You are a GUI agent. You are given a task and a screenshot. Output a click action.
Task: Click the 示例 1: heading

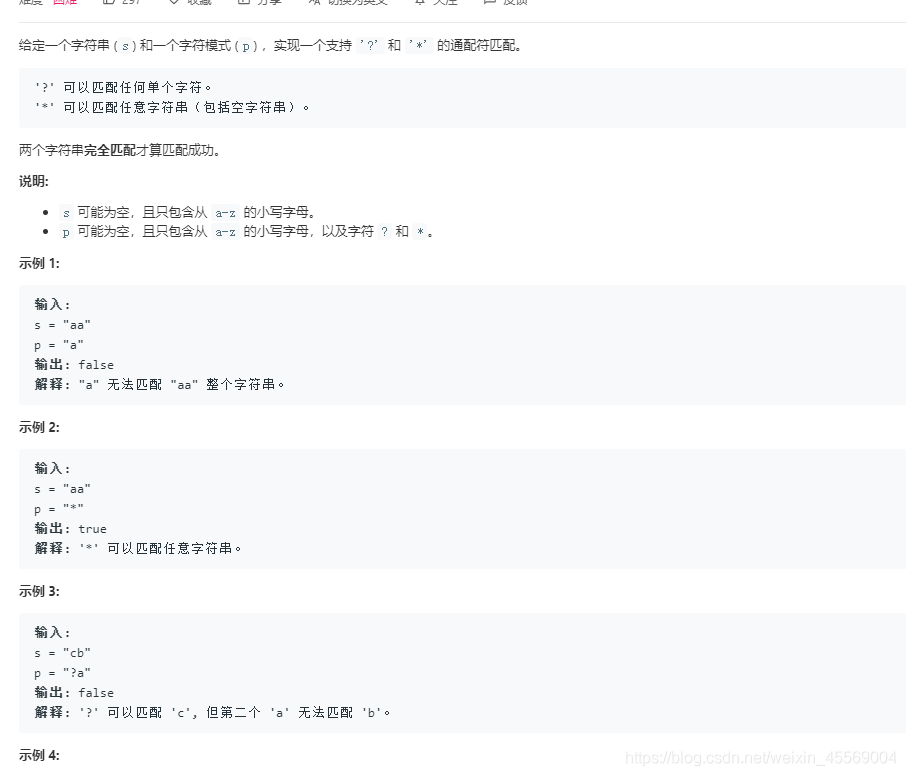(39, 263)
